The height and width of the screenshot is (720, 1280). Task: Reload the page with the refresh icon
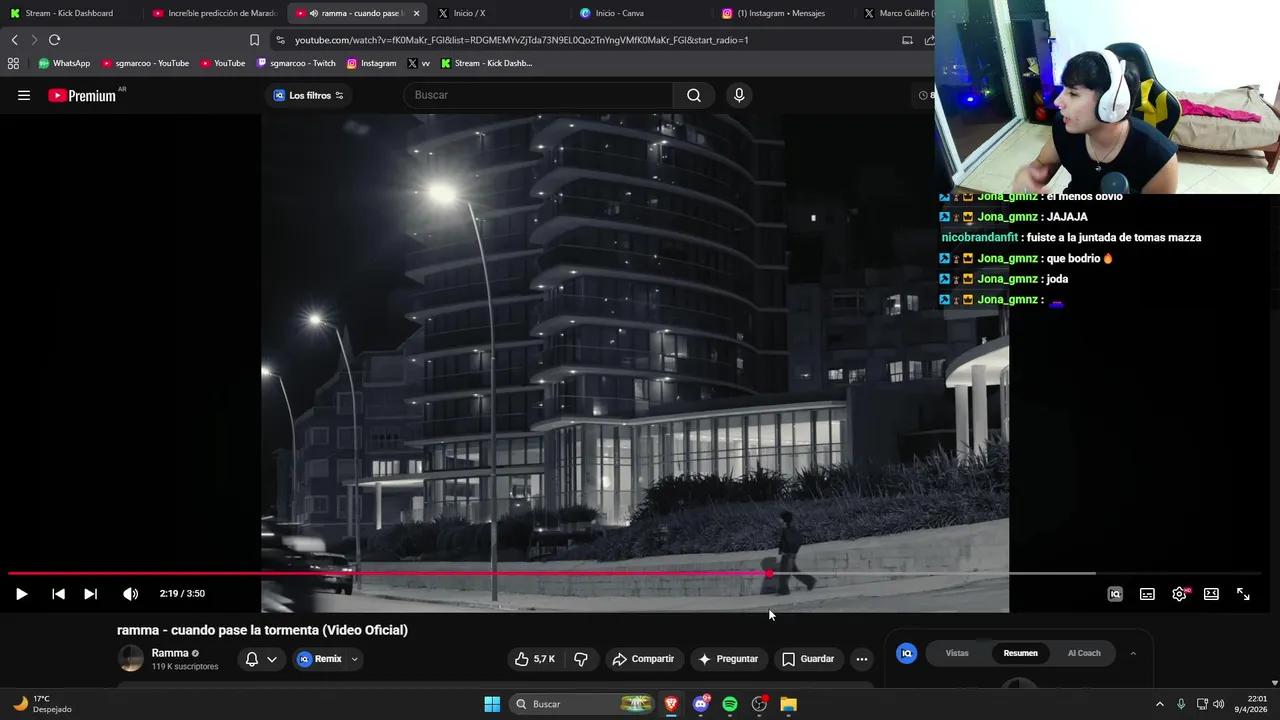click(54, 40)
